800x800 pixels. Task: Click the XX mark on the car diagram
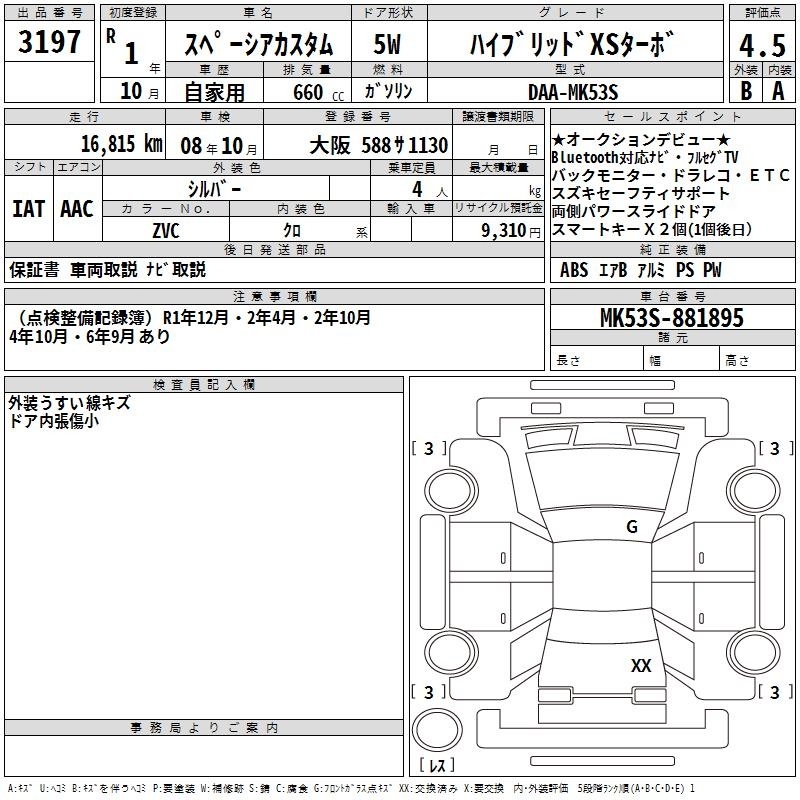click(641, 666)
